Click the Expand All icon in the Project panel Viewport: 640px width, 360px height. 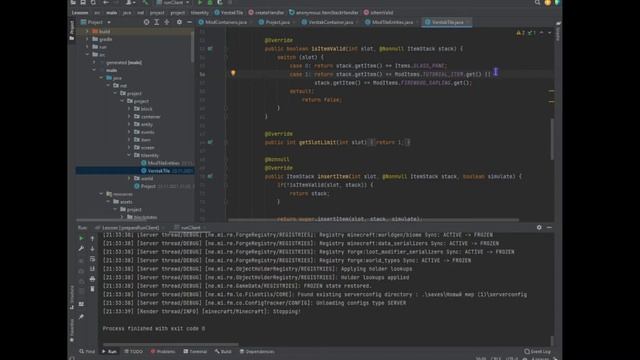click(157, 22)
